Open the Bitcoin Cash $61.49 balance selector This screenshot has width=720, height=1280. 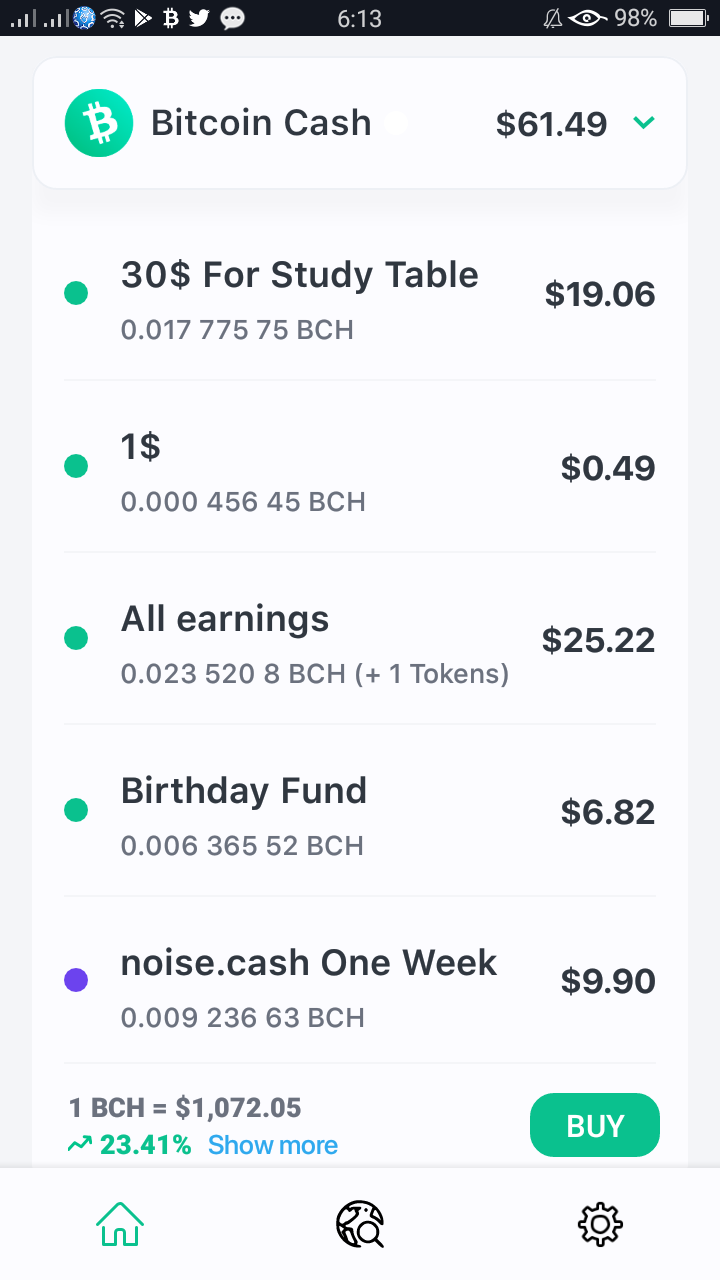point(360,123)
